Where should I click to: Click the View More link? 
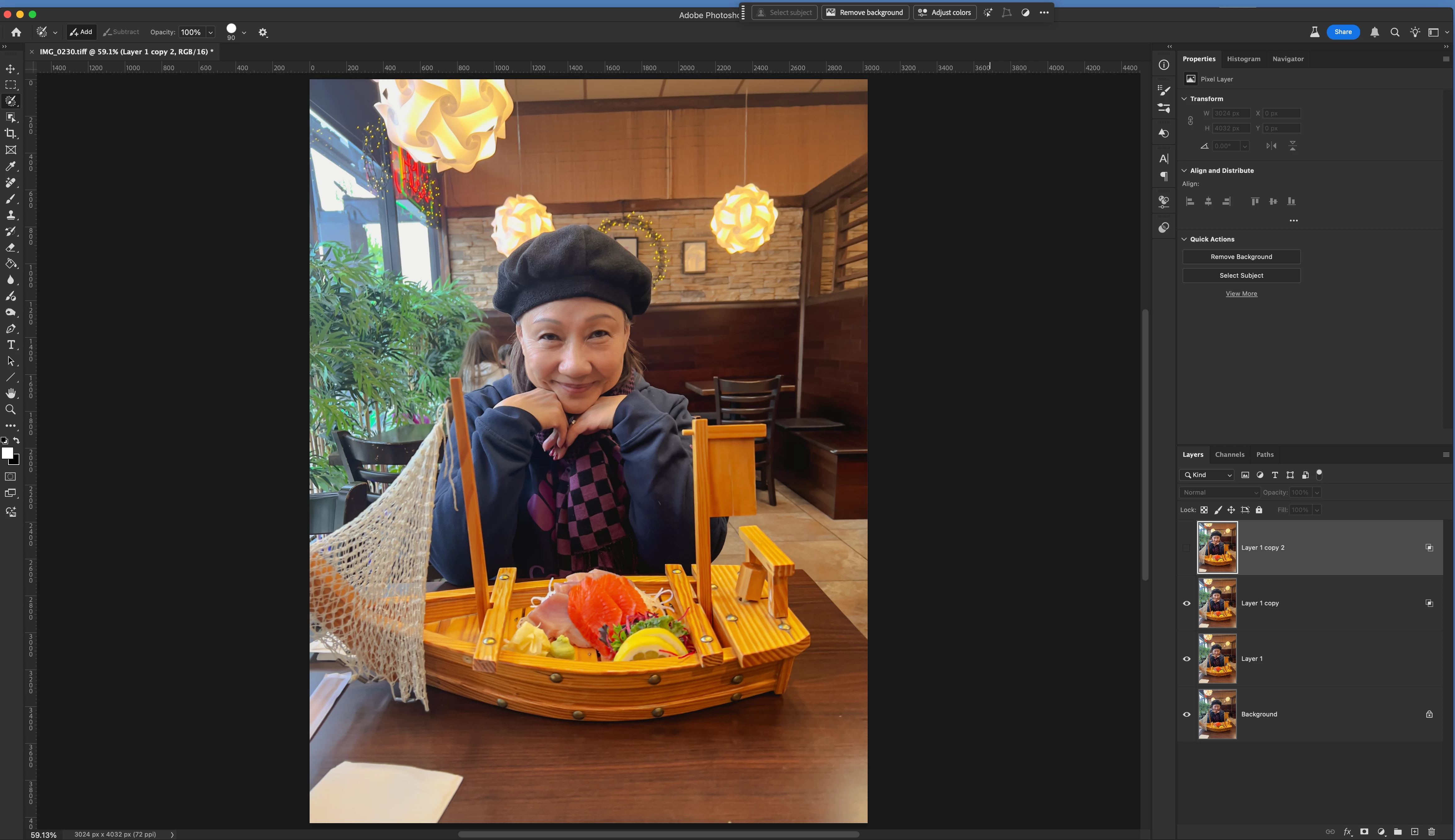click(1241, 294)
